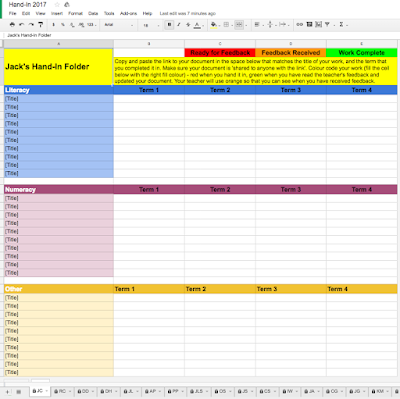Screen dimensions: 400x399
Task: Click the folder icon beside the title
Action: (x=67, y=5)
